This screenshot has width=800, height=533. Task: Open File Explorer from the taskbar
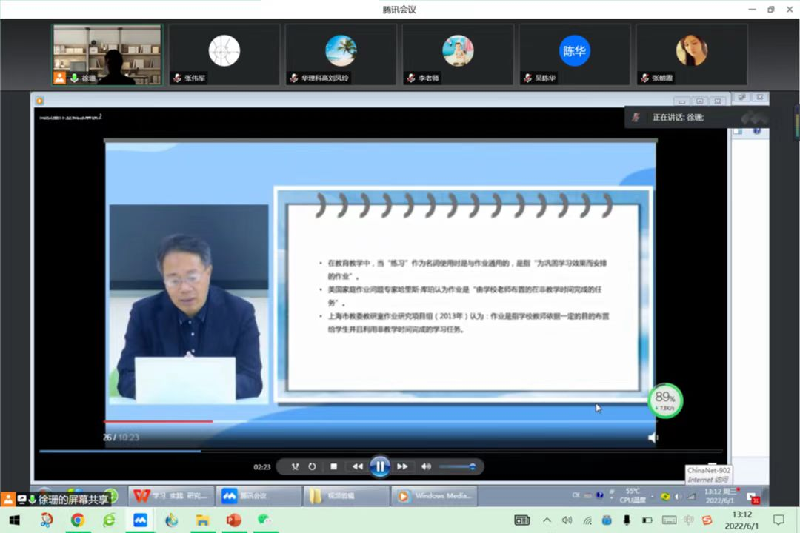point(203,520)
